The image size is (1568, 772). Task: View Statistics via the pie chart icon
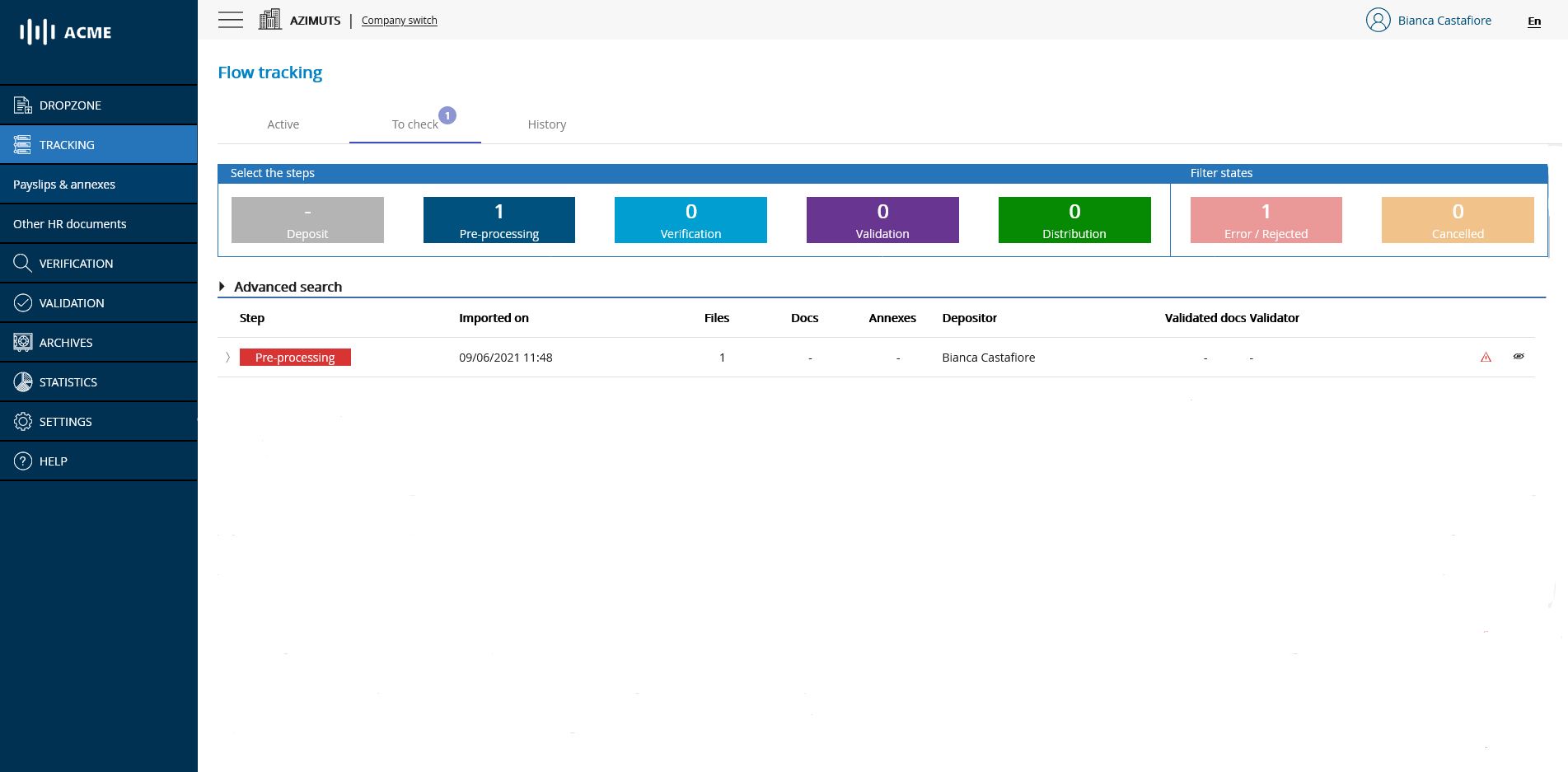[x=22, y=381]
